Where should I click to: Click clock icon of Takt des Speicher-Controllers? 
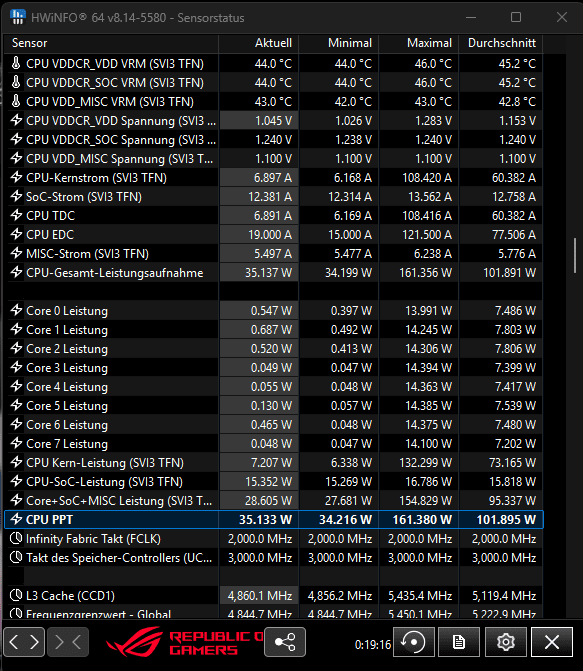click(x=16, y=558)
